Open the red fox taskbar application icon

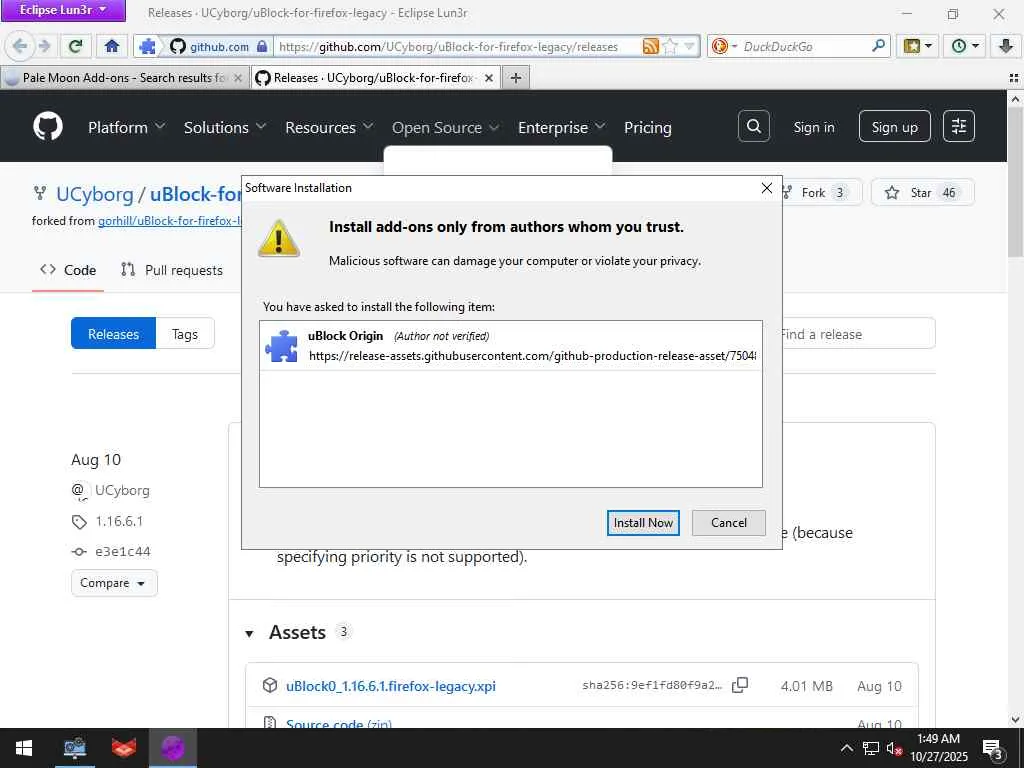pos(123,748)
